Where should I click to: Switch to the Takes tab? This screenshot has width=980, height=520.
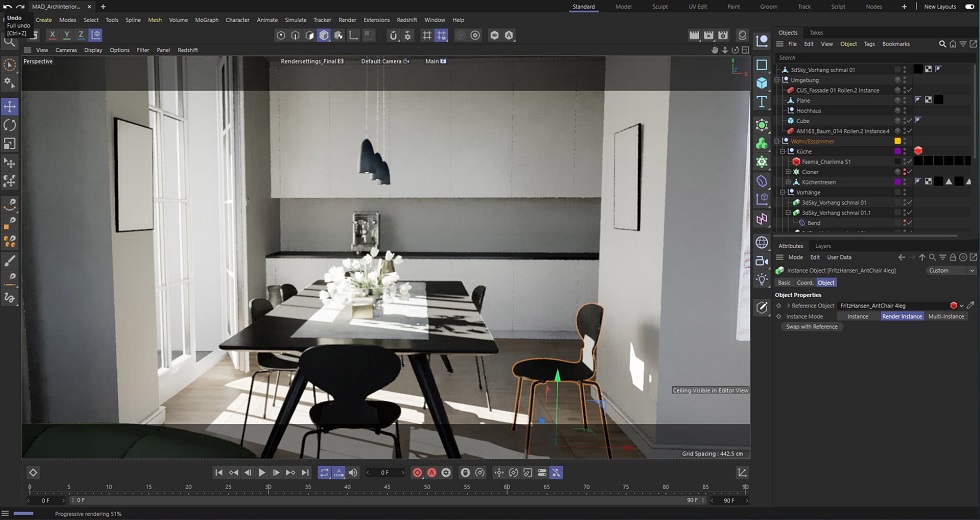[816, 32]
